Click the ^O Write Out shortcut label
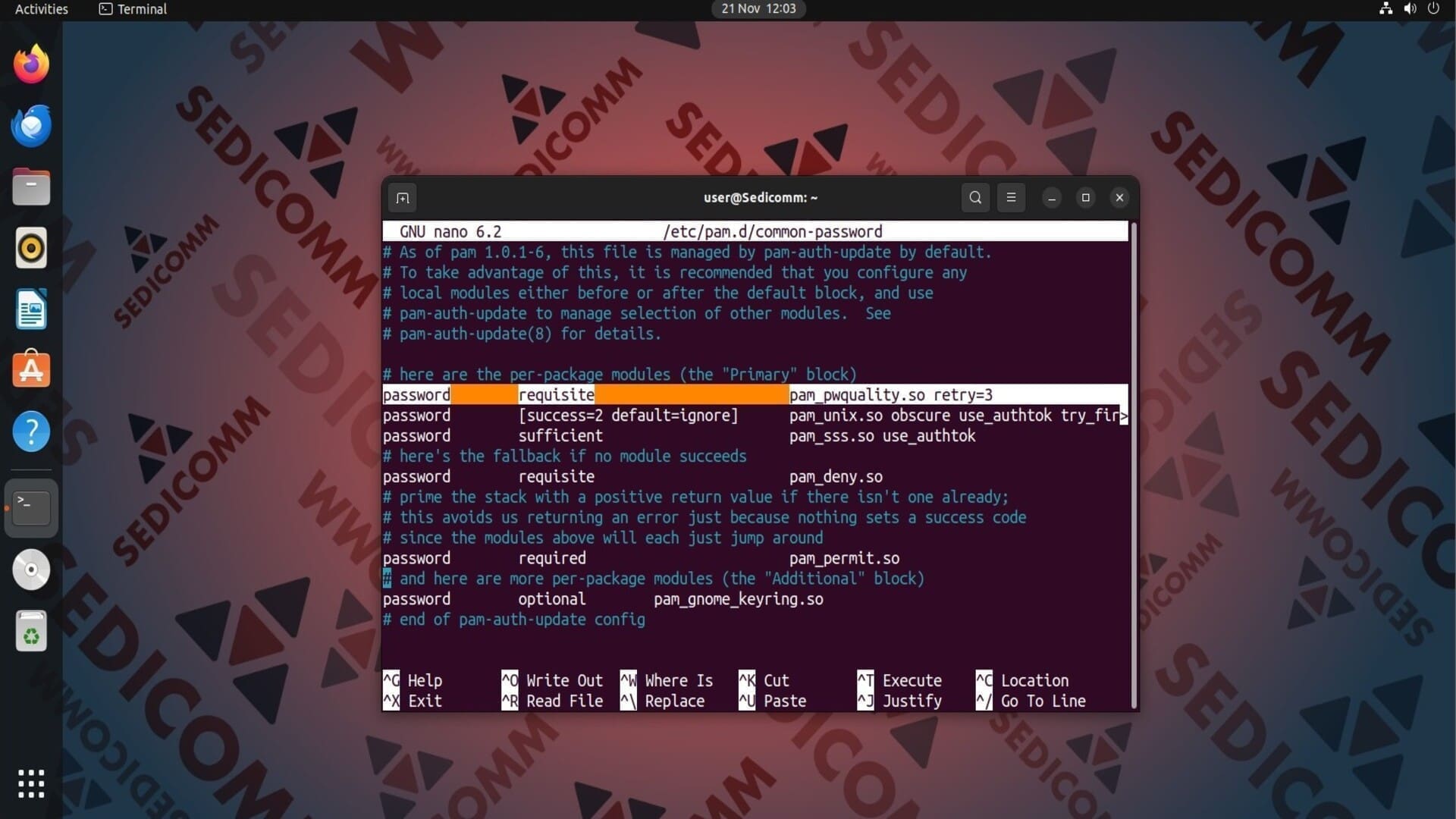 point(552,680)
